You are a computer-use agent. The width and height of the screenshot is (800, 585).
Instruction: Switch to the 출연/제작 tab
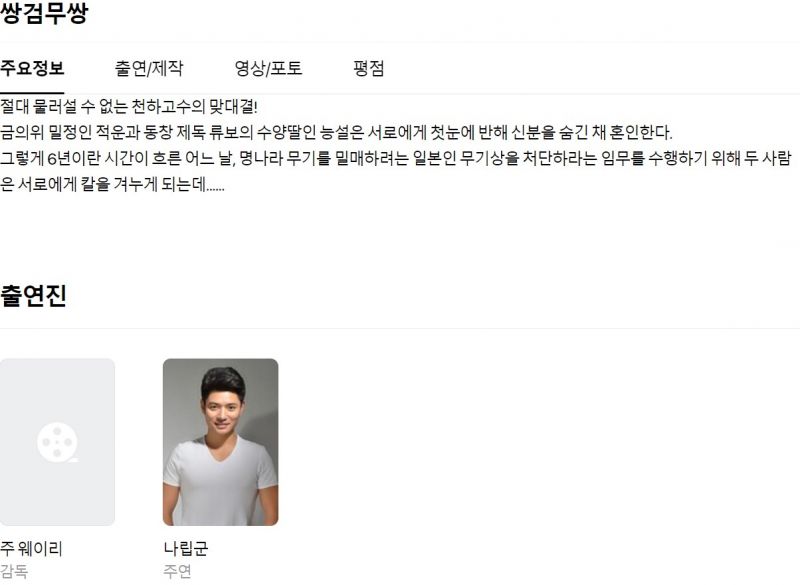148,68
